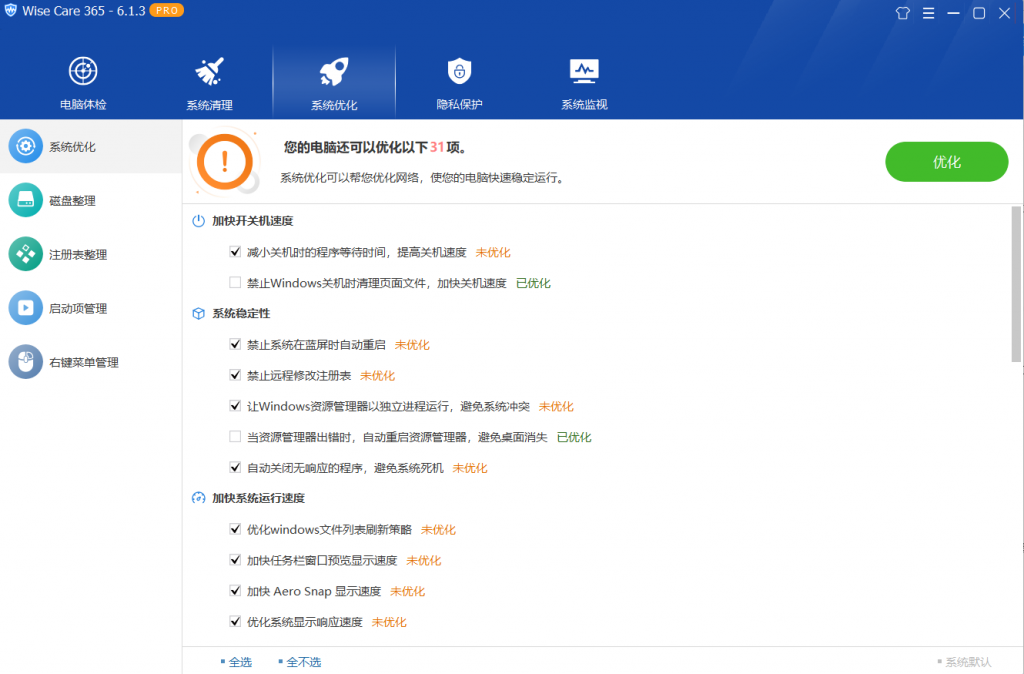Open the 系统清理 broom icon
This screenshot has height=674, width=1024.
[x=210, y=71]
